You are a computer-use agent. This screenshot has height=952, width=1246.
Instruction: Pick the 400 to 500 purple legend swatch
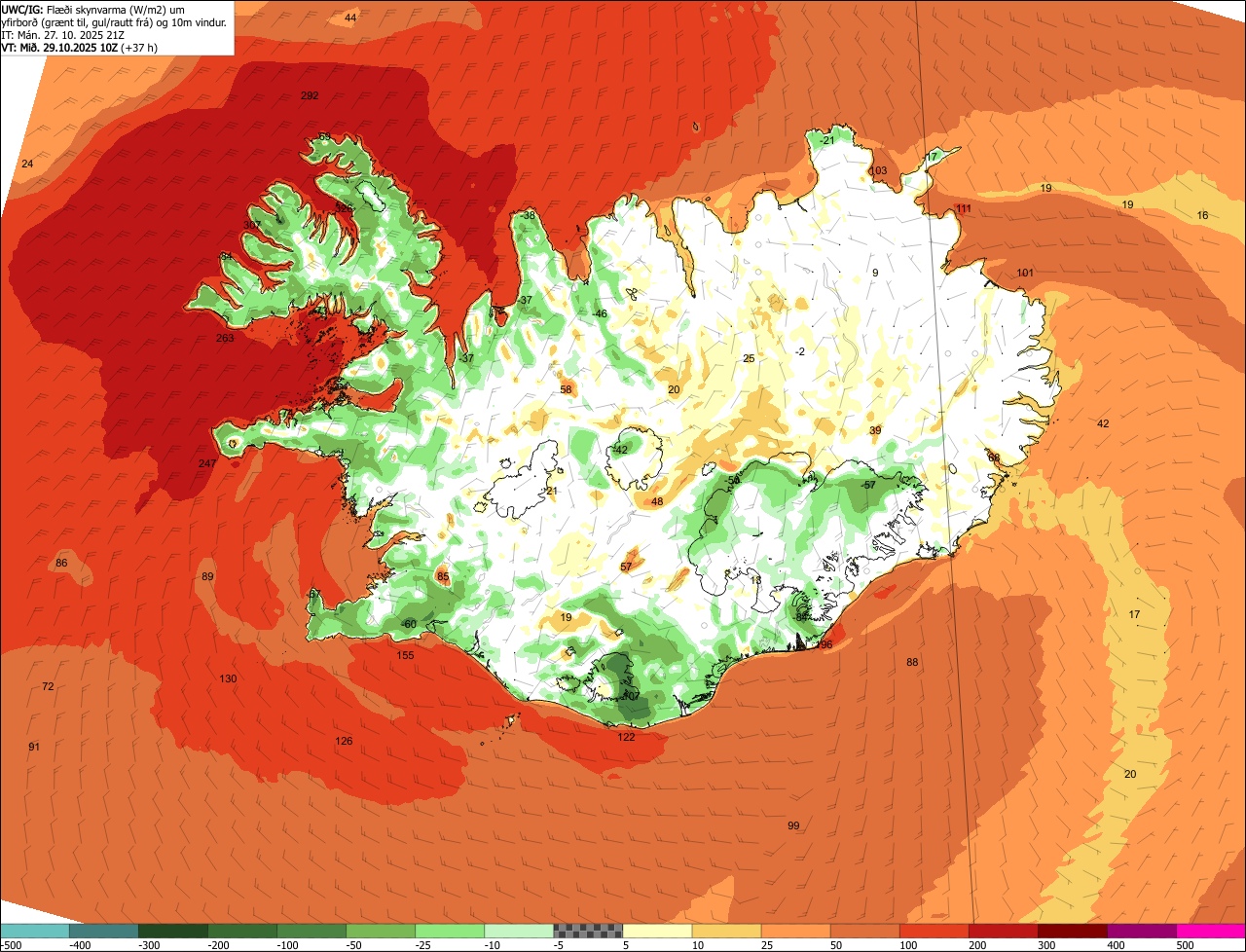pyautogui.click(x=1141, y=931)
